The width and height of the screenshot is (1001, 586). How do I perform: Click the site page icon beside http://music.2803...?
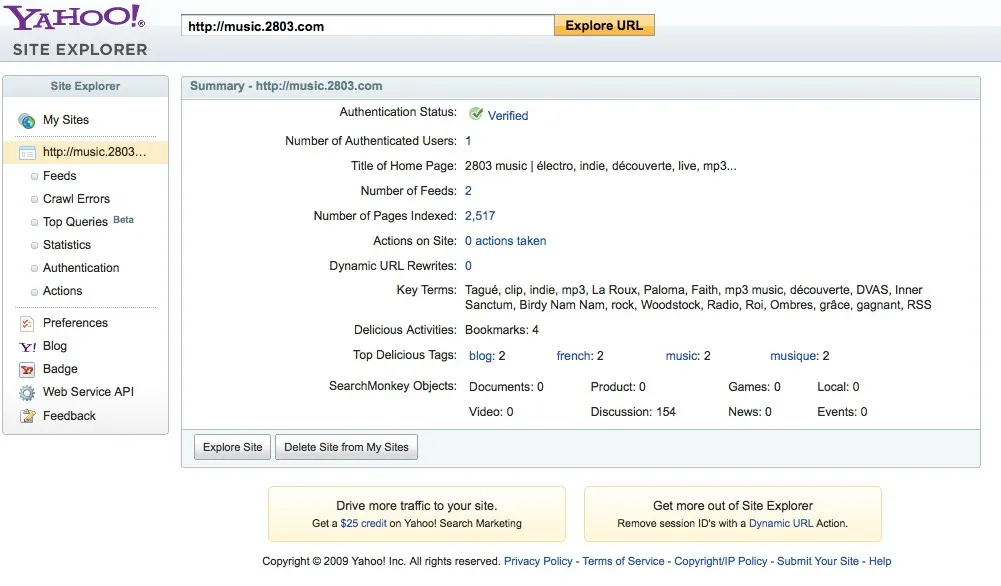27,153
